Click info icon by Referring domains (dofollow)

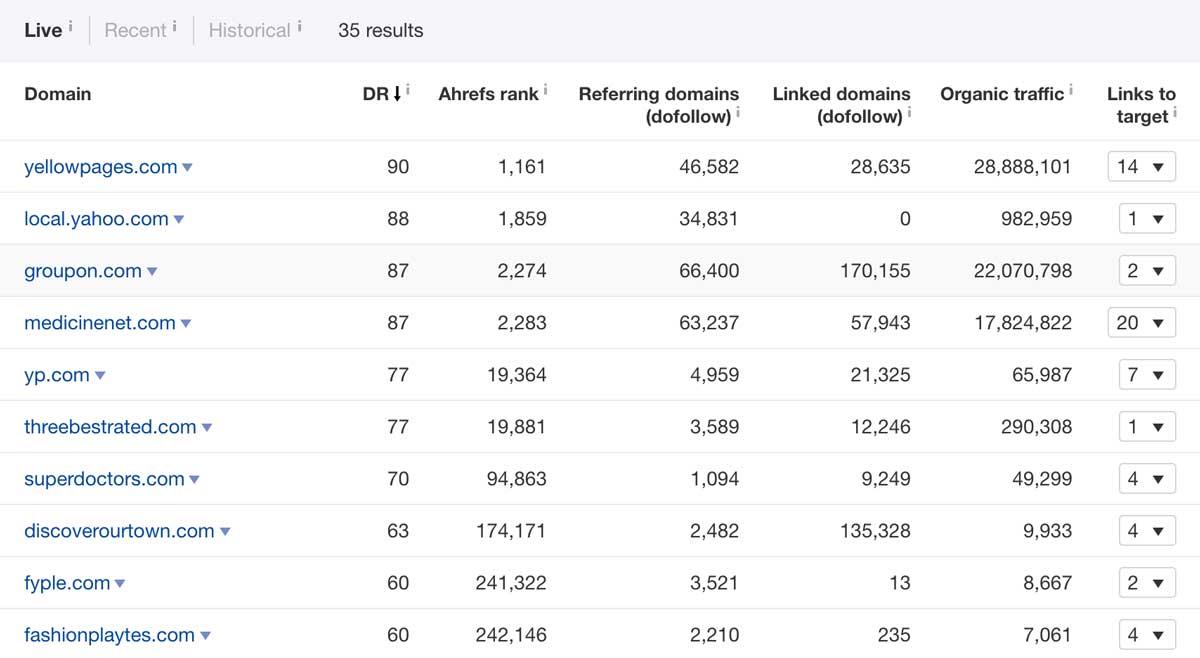click(738, 113)
